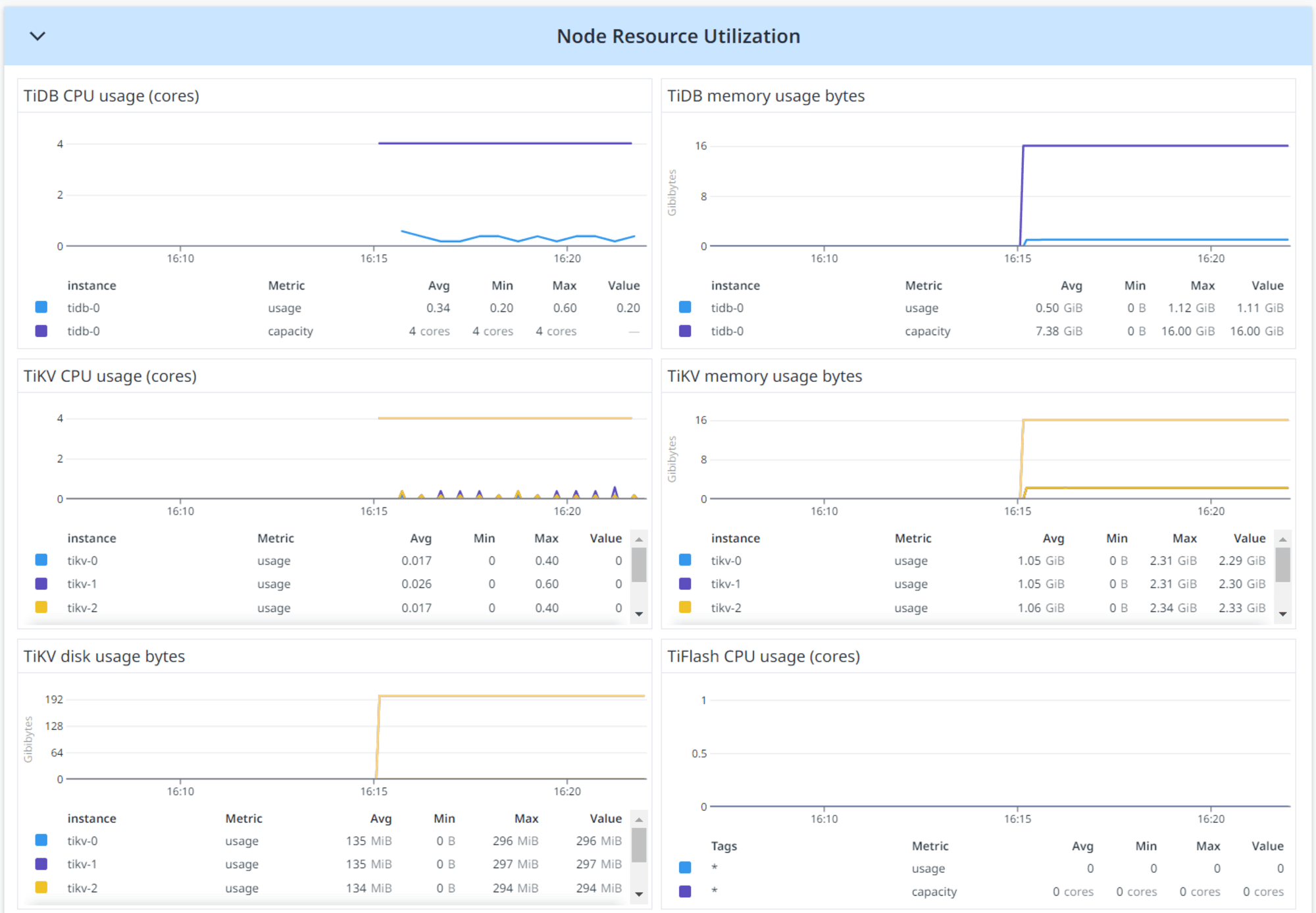Click the purple tikv-1 swatch in TiKV CPU legend

tap(41, 584)
